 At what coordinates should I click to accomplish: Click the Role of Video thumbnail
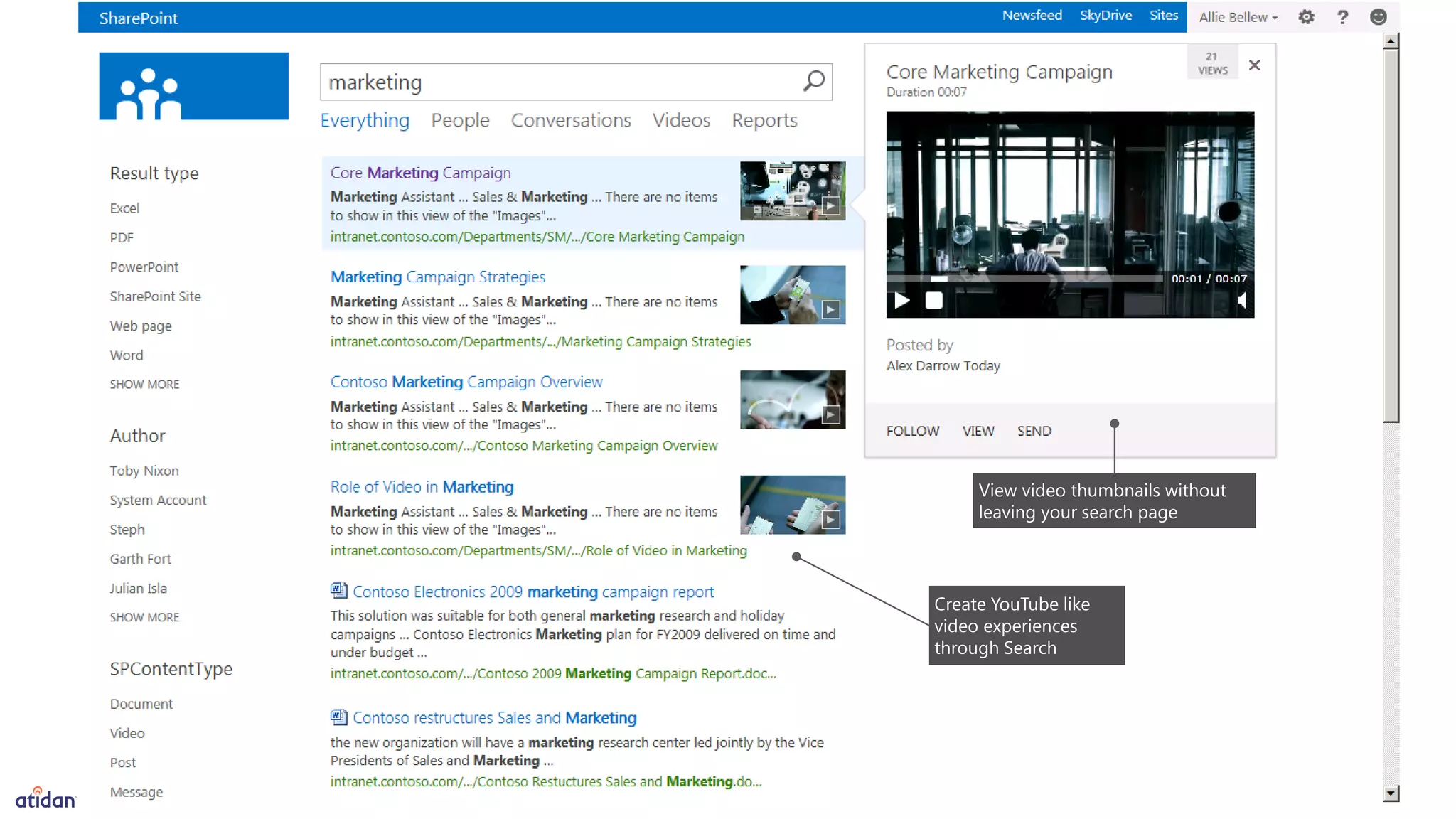click(792, 505)
